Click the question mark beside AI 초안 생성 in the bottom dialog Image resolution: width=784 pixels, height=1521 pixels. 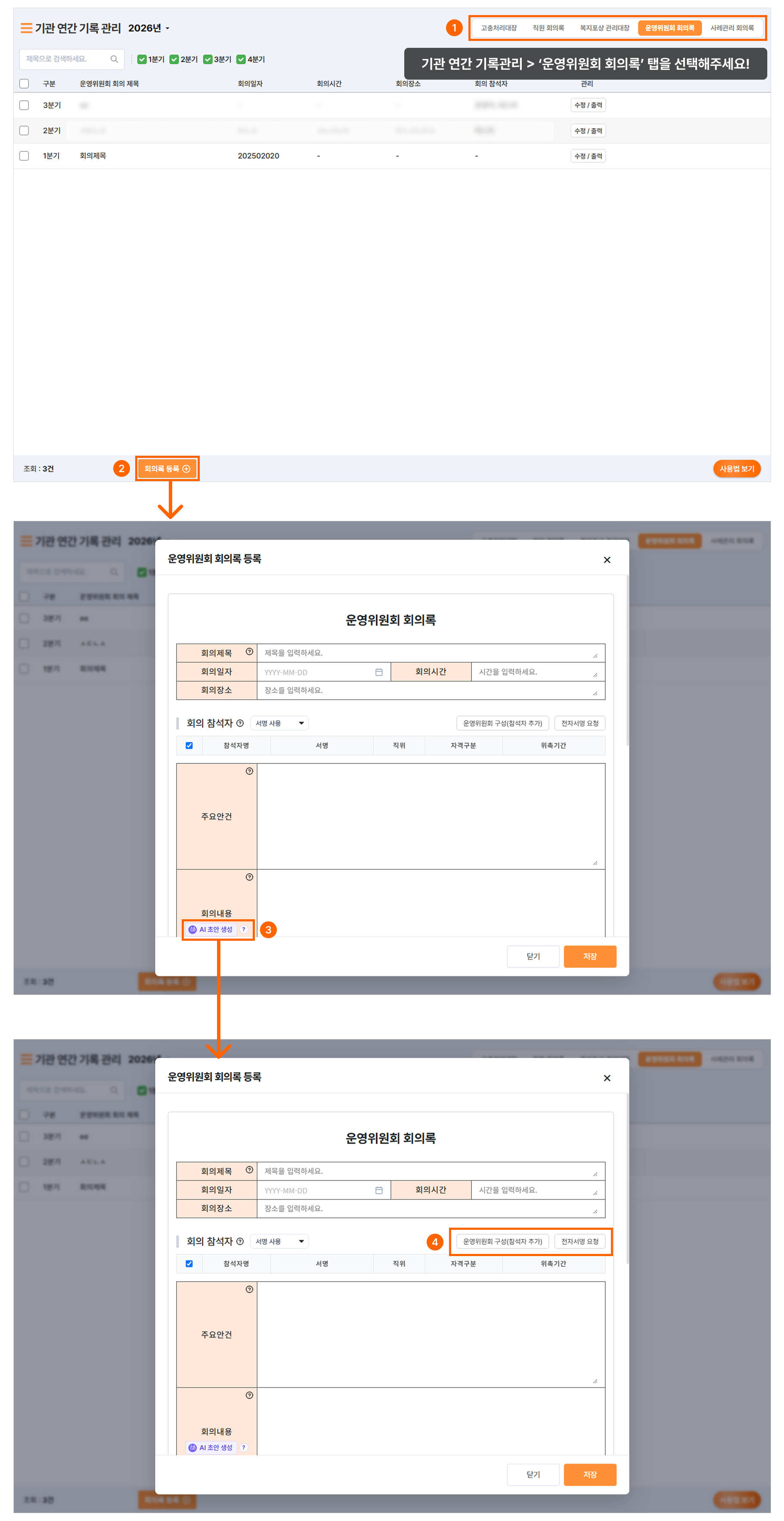pos(244,1447)
